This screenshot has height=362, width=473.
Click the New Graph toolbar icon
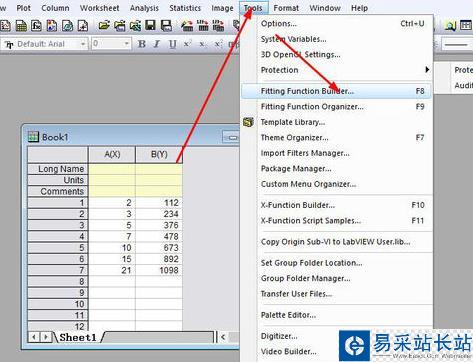[x=5, y=26]
